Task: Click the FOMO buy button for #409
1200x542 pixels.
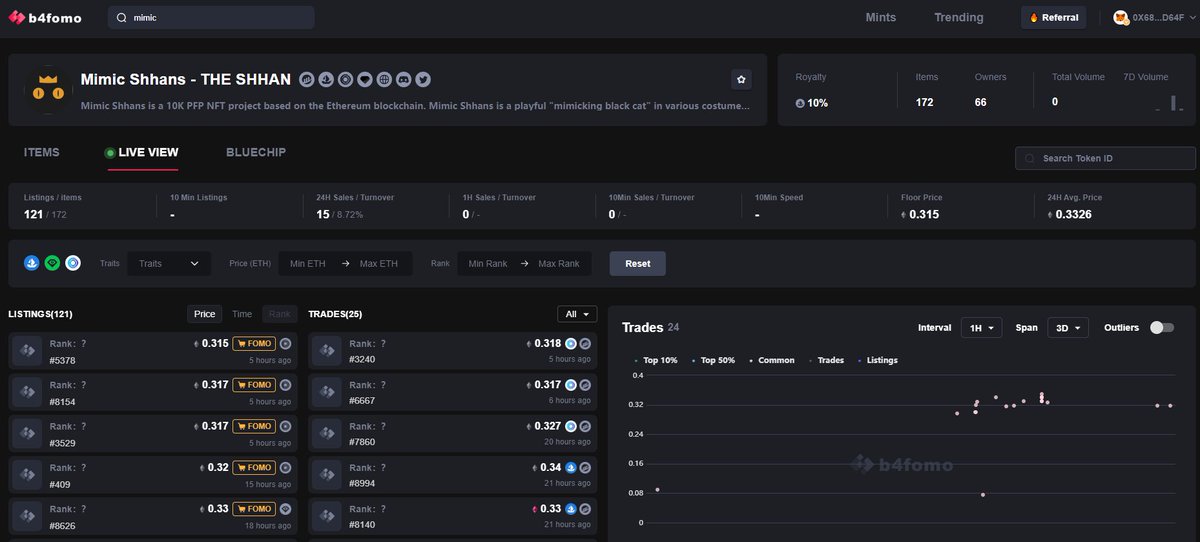Action: (254, 467)
